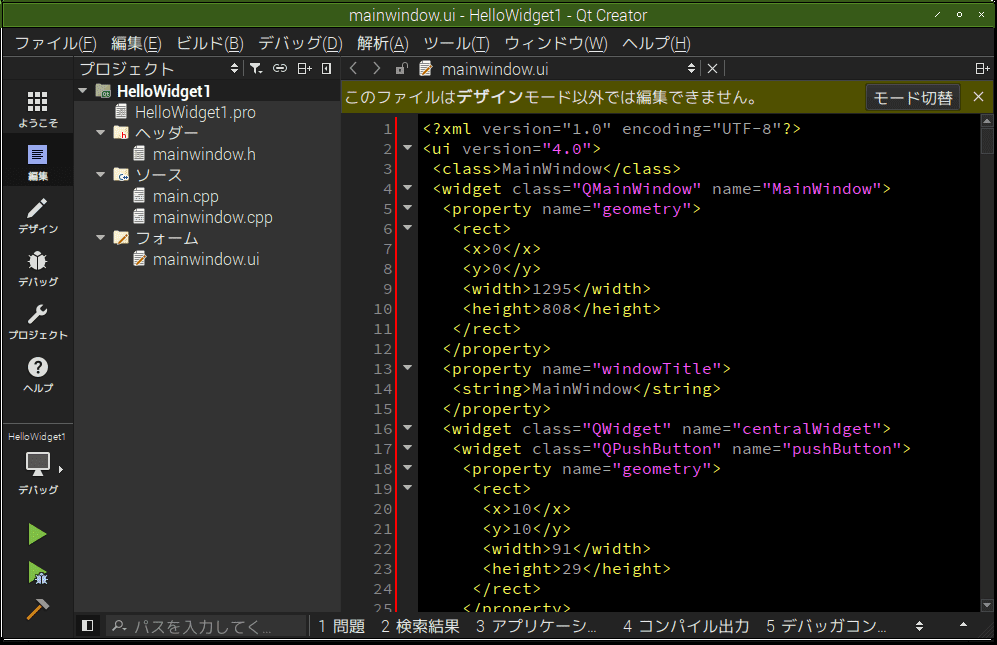Open the ビルド(B) menu
Image resolution: width=997 pixels, height=645 pixels.
click(x=210, y=43)
